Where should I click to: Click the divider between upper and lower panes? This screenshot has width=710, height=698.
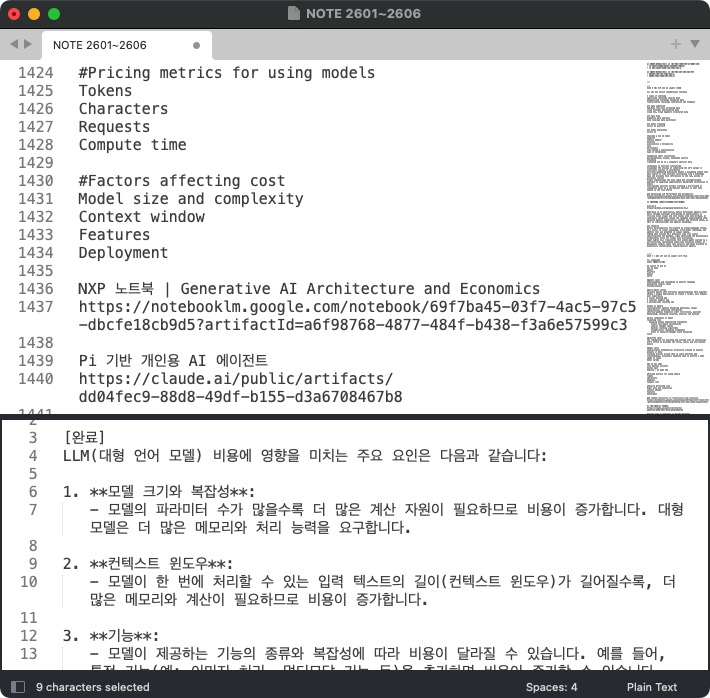(x=355, y=416)
